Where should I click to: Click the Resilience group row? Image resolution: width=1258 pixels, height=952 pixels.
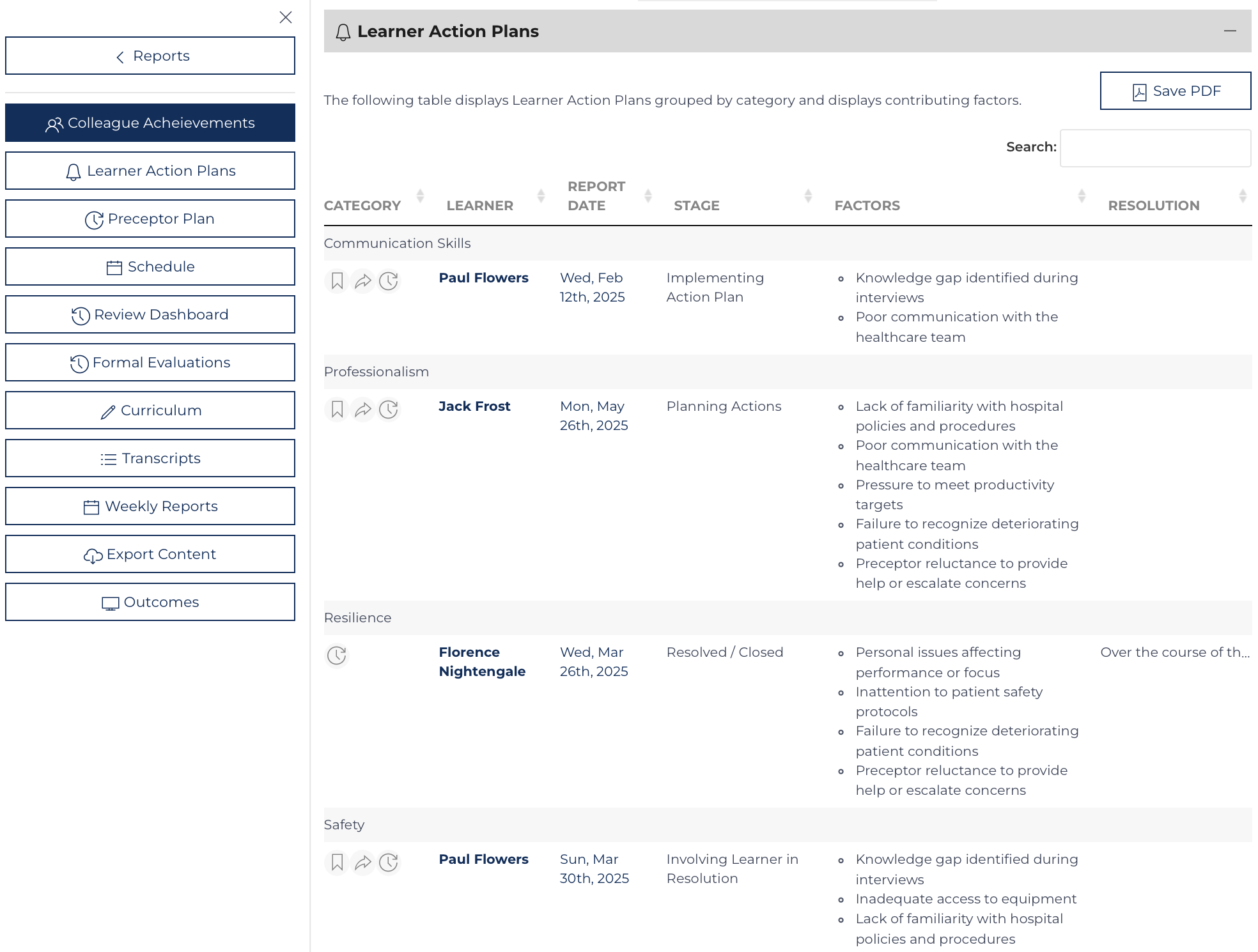tap(788, 618)
